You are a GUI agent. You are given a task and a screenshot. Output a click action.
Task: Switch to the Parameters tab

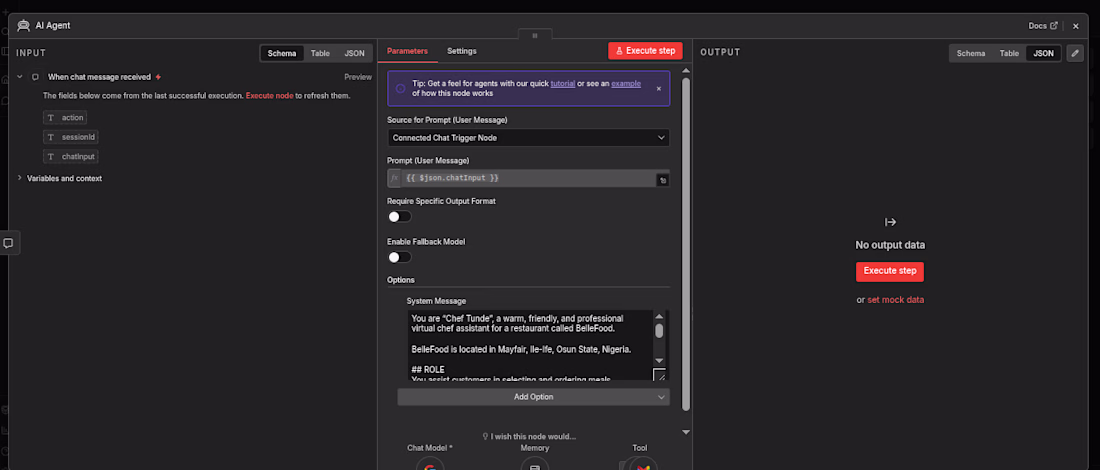click(407, 51)
